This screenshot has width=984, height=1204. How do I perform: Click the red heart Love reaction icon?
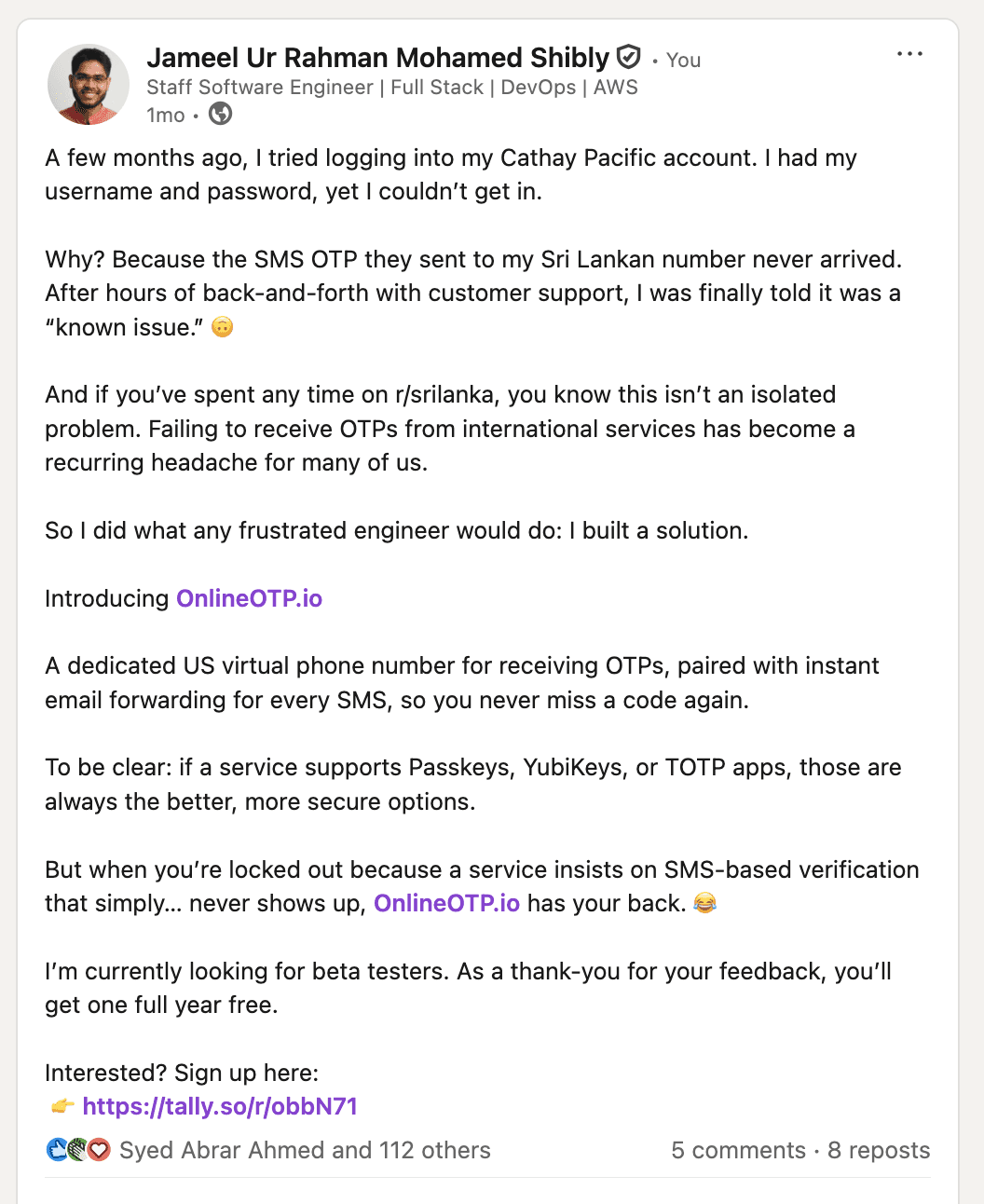click(x=99, y=1150)
